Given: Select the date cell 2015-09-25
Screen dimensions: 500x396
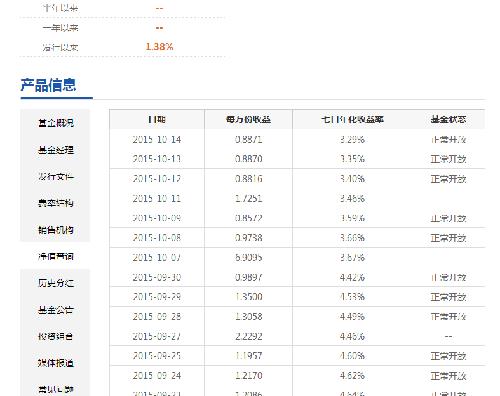Looking at the screenshot, I should click(157, 356).
